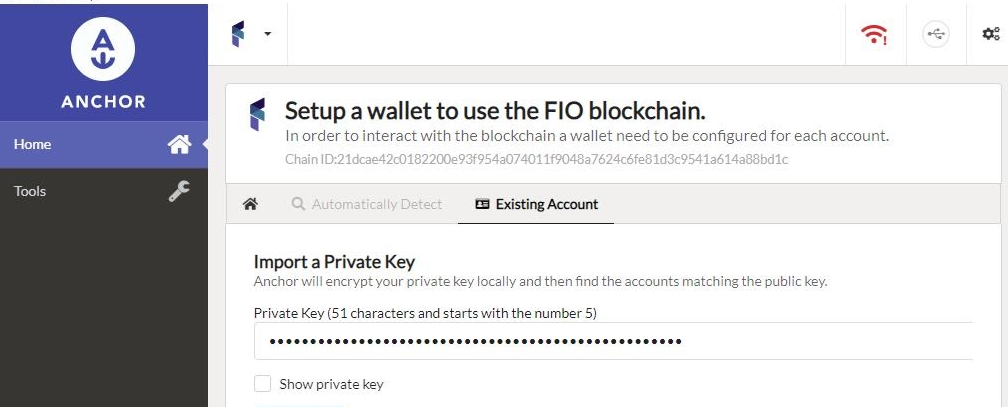Click the wrench icon beside Tools
Image resolution: width=1008 pixels, height=407 pixels.
(x=179, y=192)
